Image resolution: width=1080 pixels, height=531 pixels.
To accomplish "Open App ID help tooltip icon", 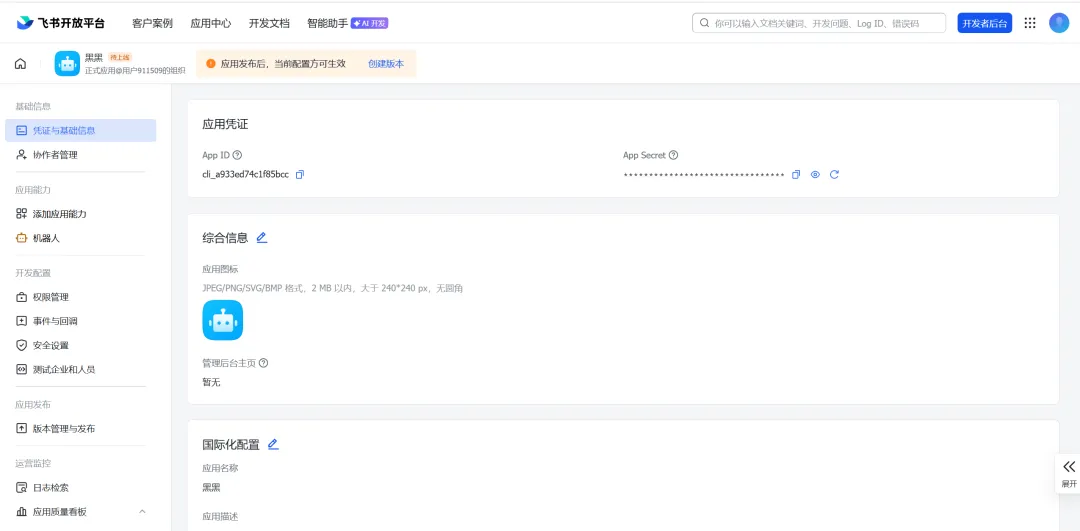I will 238,156.
